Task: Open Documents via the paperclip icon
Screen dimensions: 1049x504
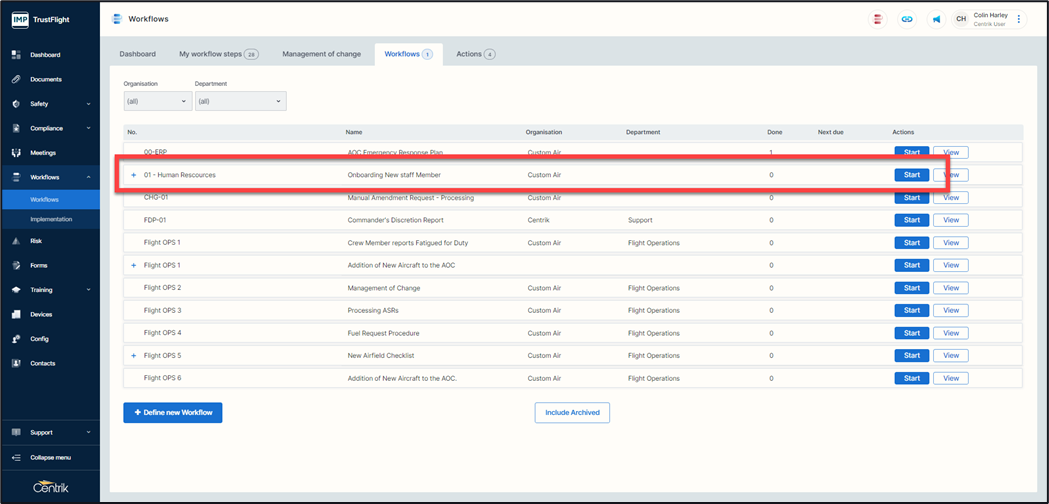Action: coord(16,79)
